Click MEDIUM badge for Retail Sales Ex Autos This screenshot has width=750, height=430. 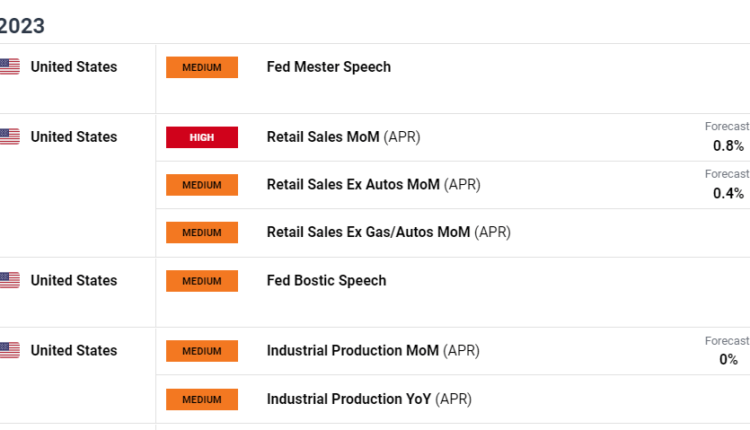202,185
